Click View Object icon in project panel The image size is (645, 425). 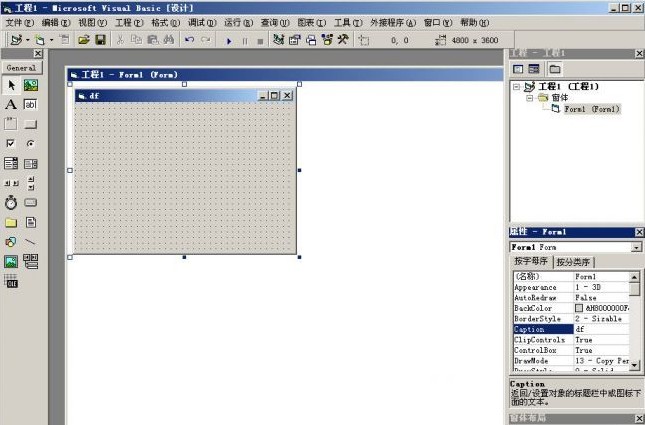534,69
